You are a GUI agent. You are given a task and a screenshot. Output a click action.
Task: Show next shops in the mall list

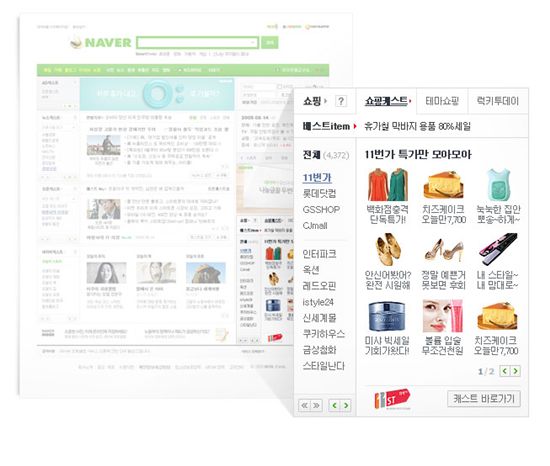(x=346, y=405)
